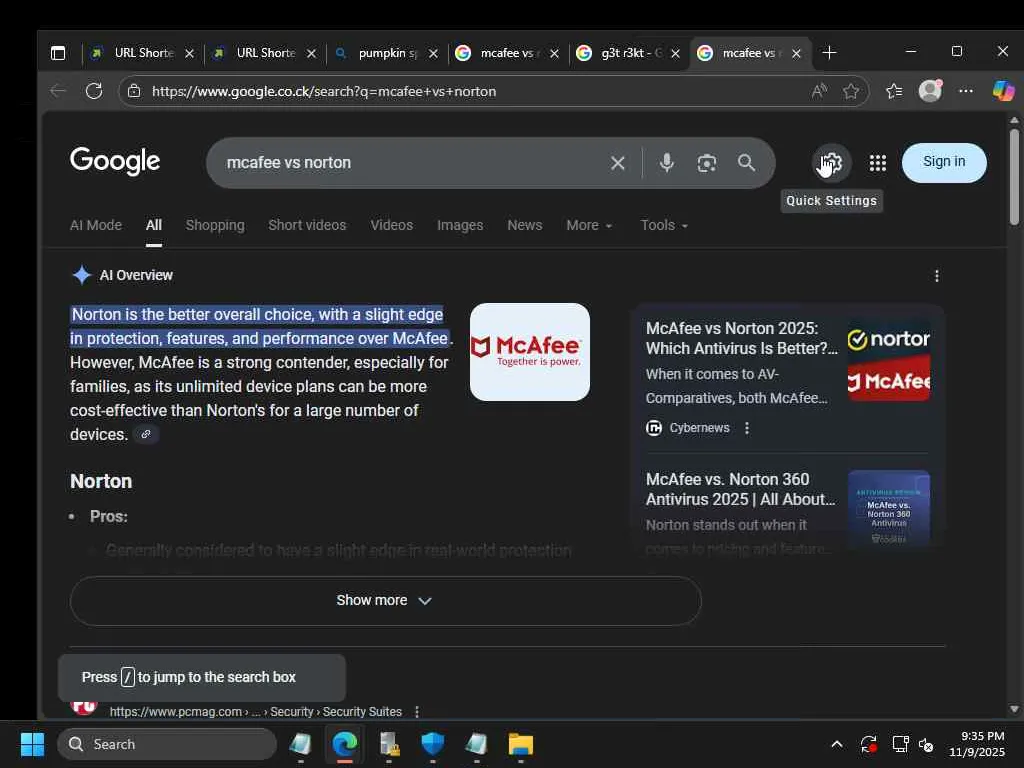Viewport: 1024px width, 768px height.
Task: Click the scrollbar down arrow
Action: coord(1014,709)
